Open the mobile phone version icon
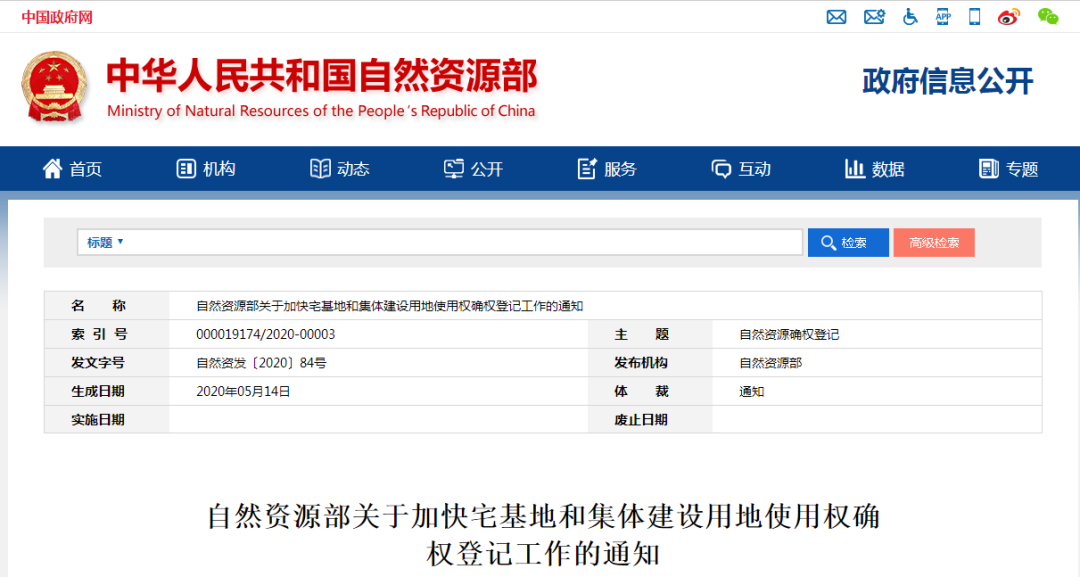1080x577 pixels. click(975, 17)
